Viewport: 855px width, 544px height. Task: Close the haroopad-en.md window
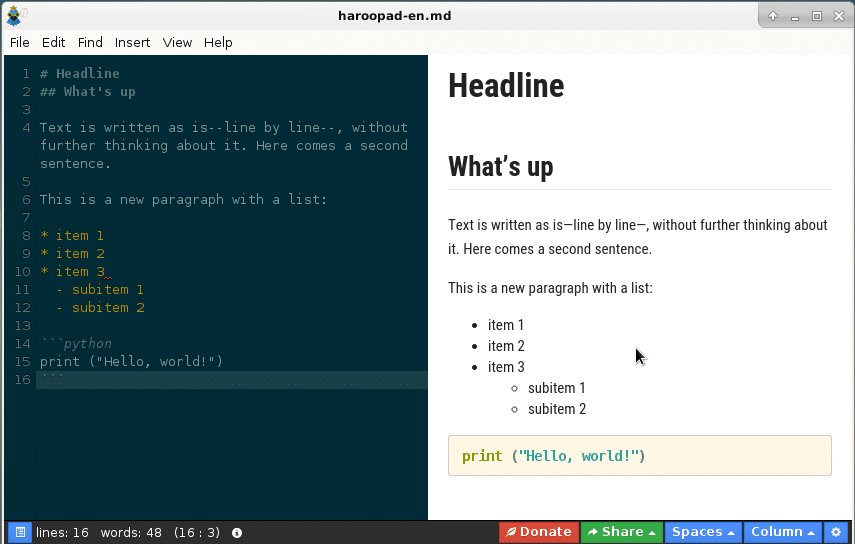839,16
